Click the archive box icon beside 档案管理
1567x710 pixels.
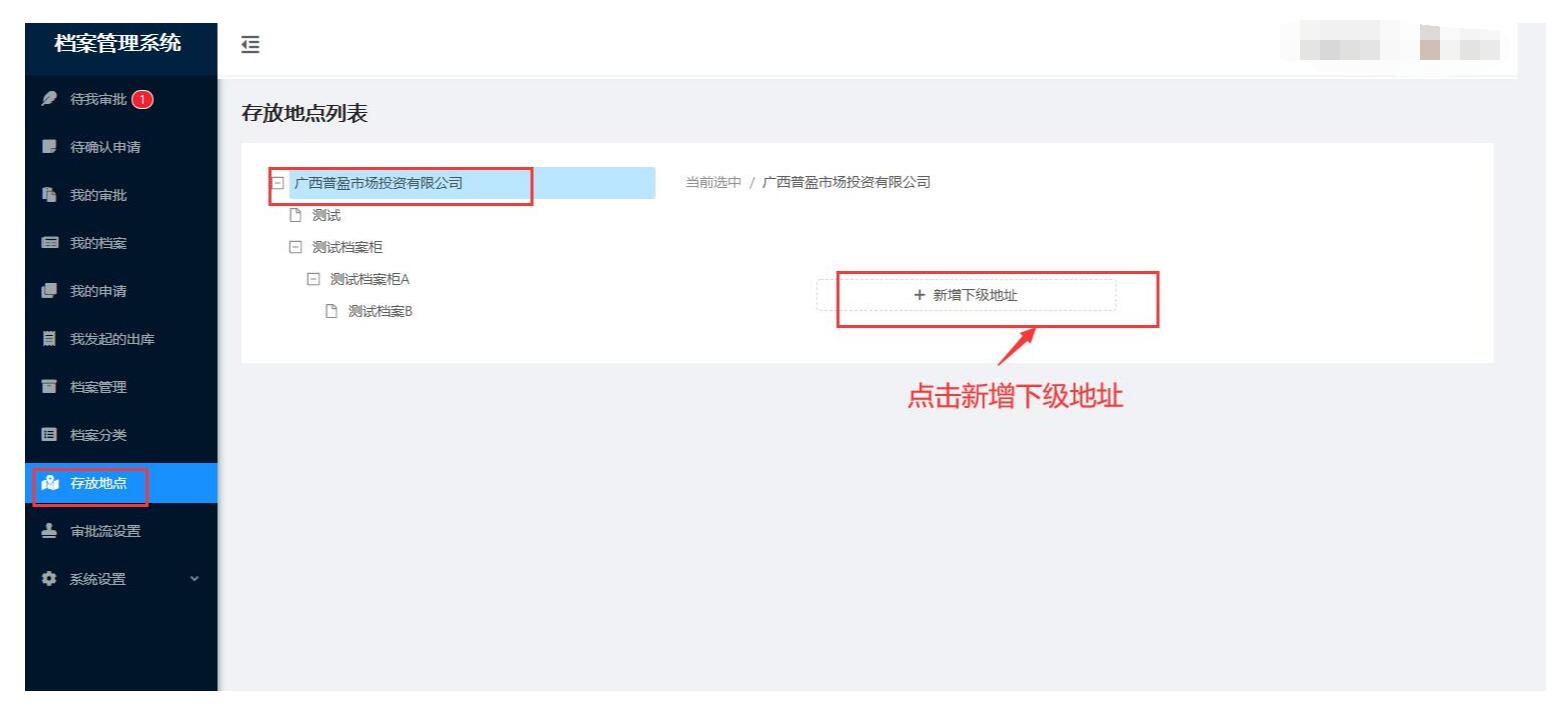(47, 387)
